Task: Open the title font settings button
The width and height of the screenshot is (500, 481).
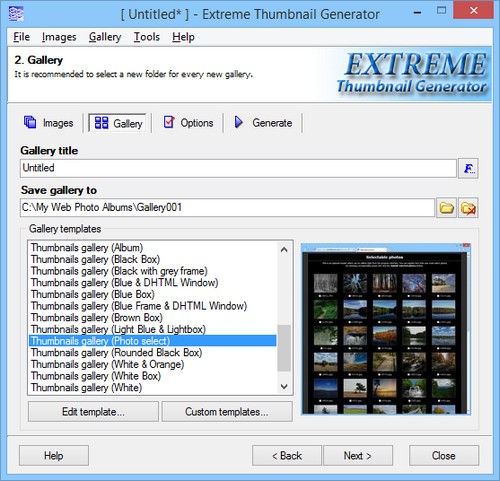Action: (x=468, y=168)
